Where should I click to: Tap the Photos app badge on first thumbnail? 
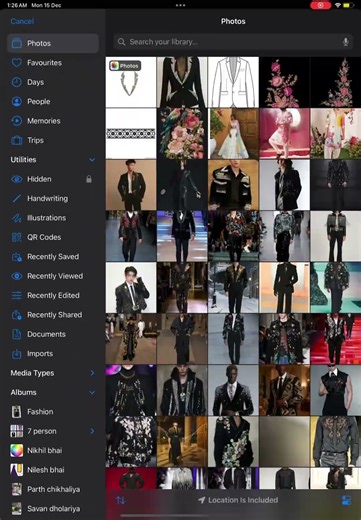coord(125,66)
